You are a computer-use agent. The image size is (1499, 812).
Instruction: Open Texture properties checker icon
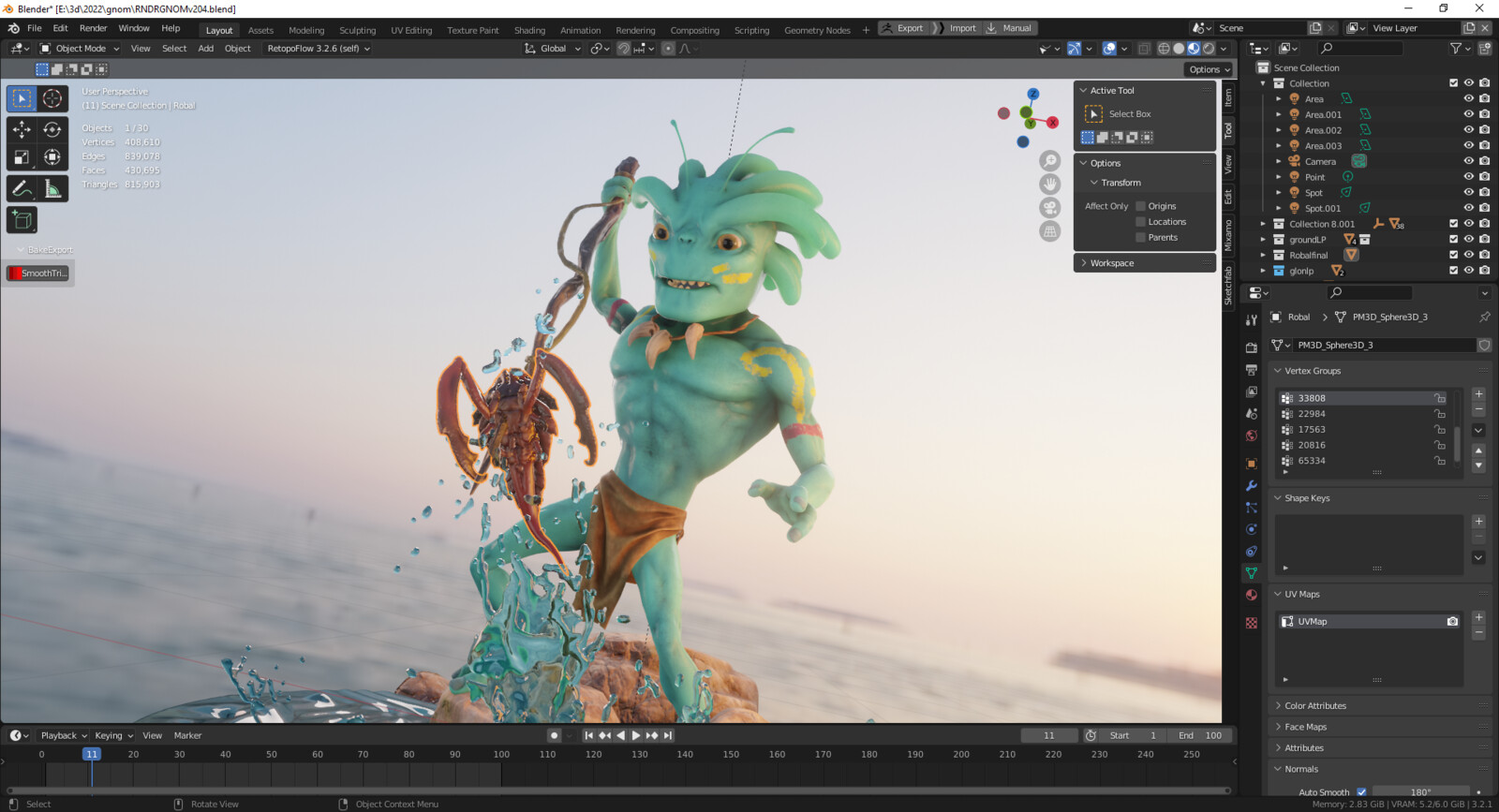(1252, 623)
